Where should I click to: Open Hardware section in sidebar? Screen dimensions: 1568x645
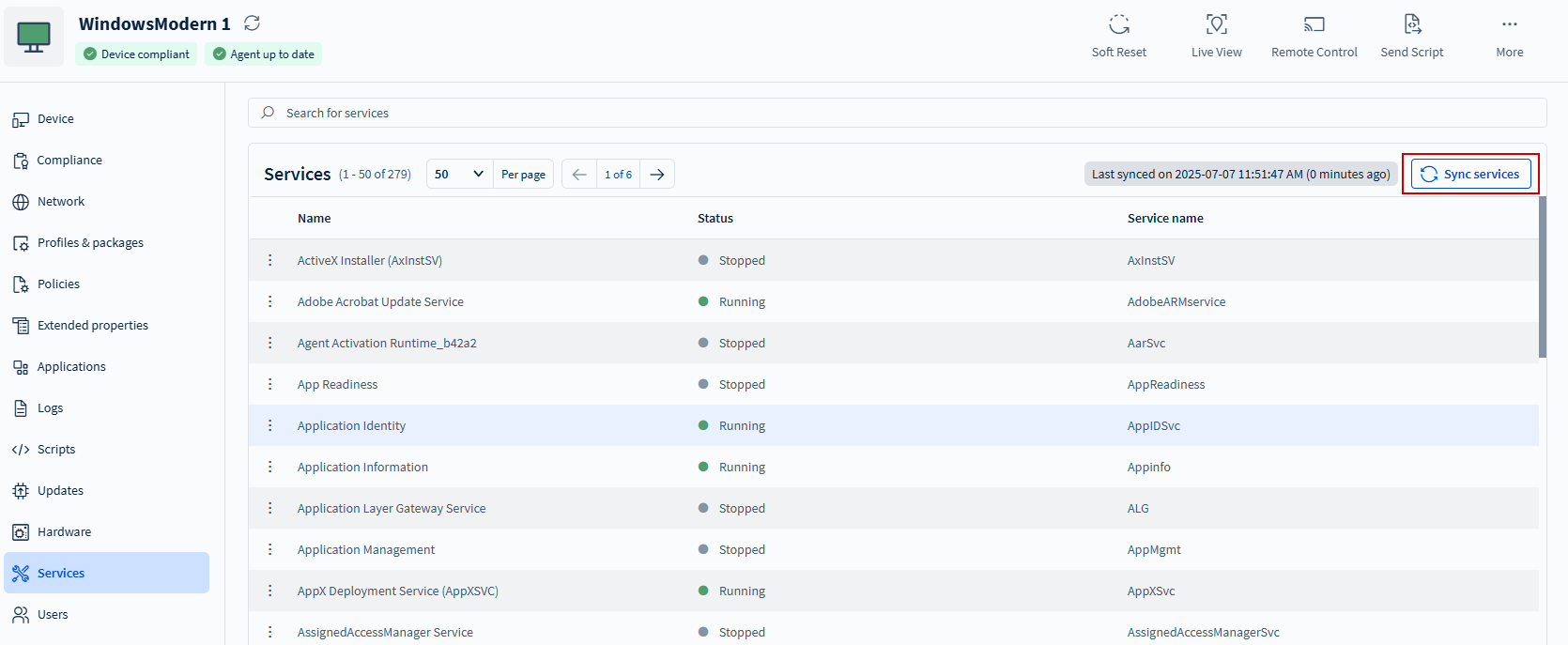pyautogui.click(x=64, y=531)
